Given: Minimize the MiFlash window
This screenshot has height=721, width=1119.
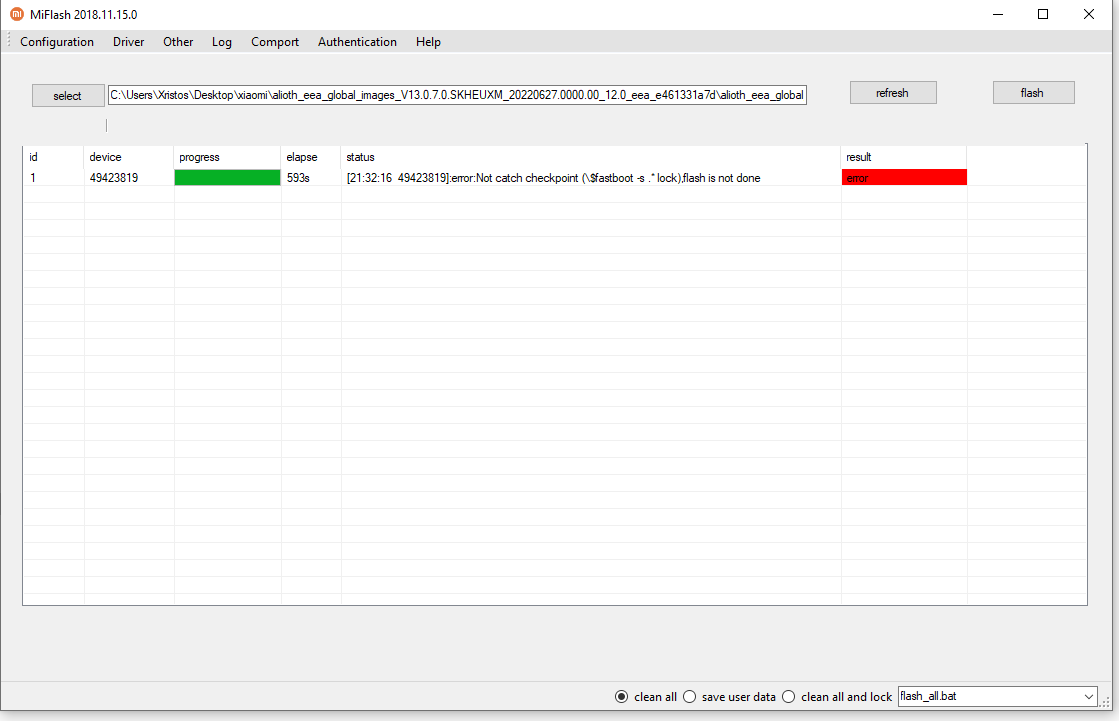Looking at the screenshot, I should point(998,14).
